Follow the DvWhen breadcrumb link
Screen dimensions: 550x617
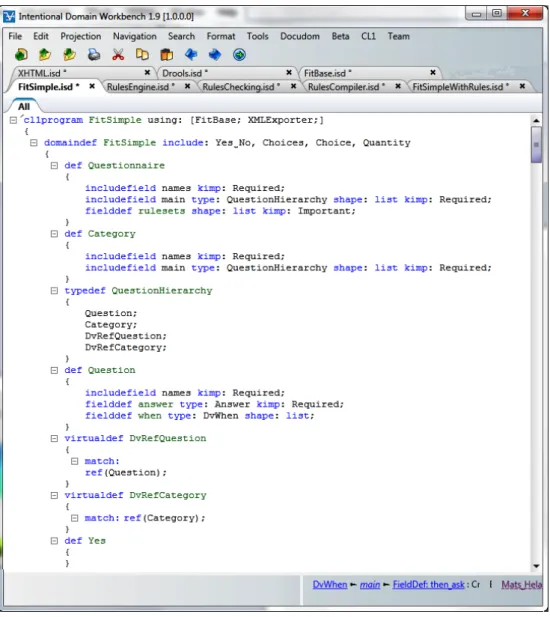click(330, 585)
